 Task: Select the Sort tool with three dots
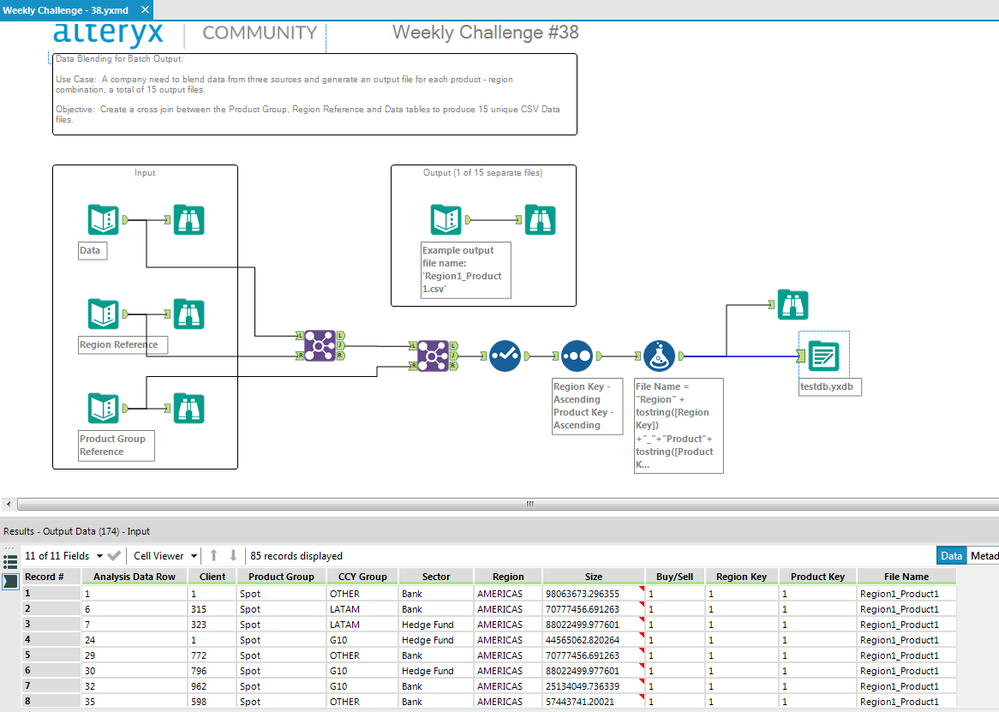point(577,356)
